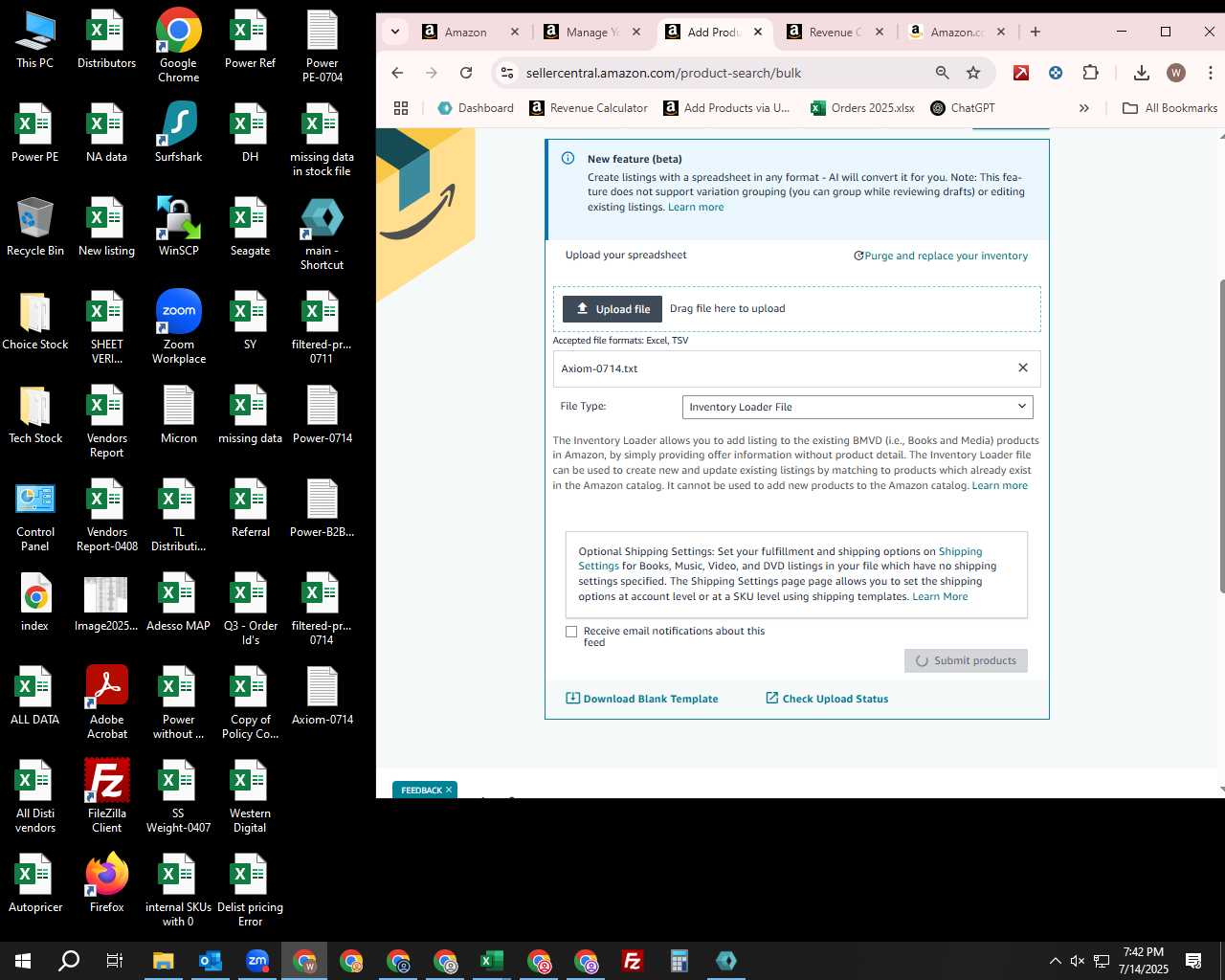Switch to the Amazon tab
Screen dimensions: 1225x980
466,32
